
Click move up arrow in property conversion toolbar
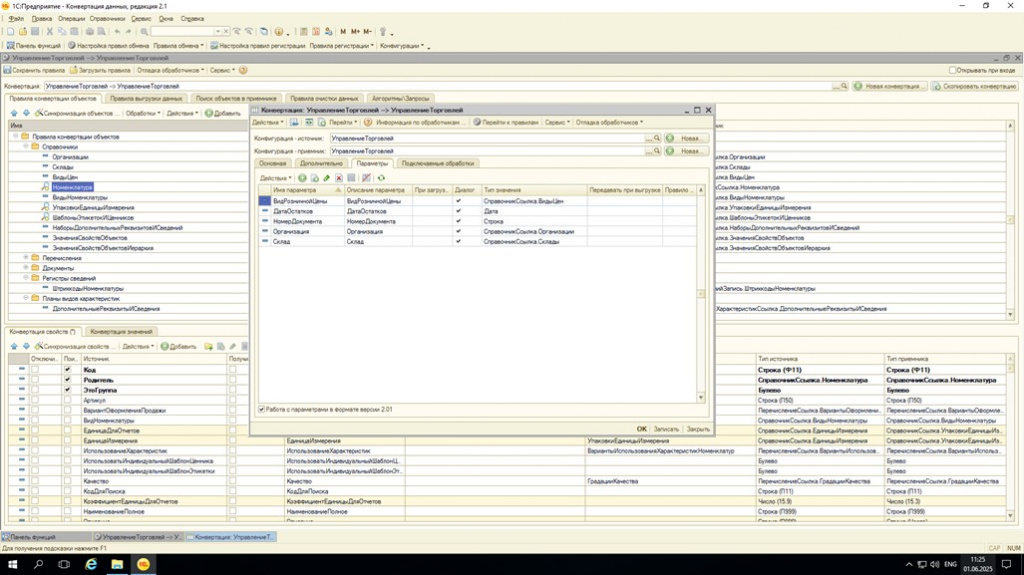tap(14, 346)
